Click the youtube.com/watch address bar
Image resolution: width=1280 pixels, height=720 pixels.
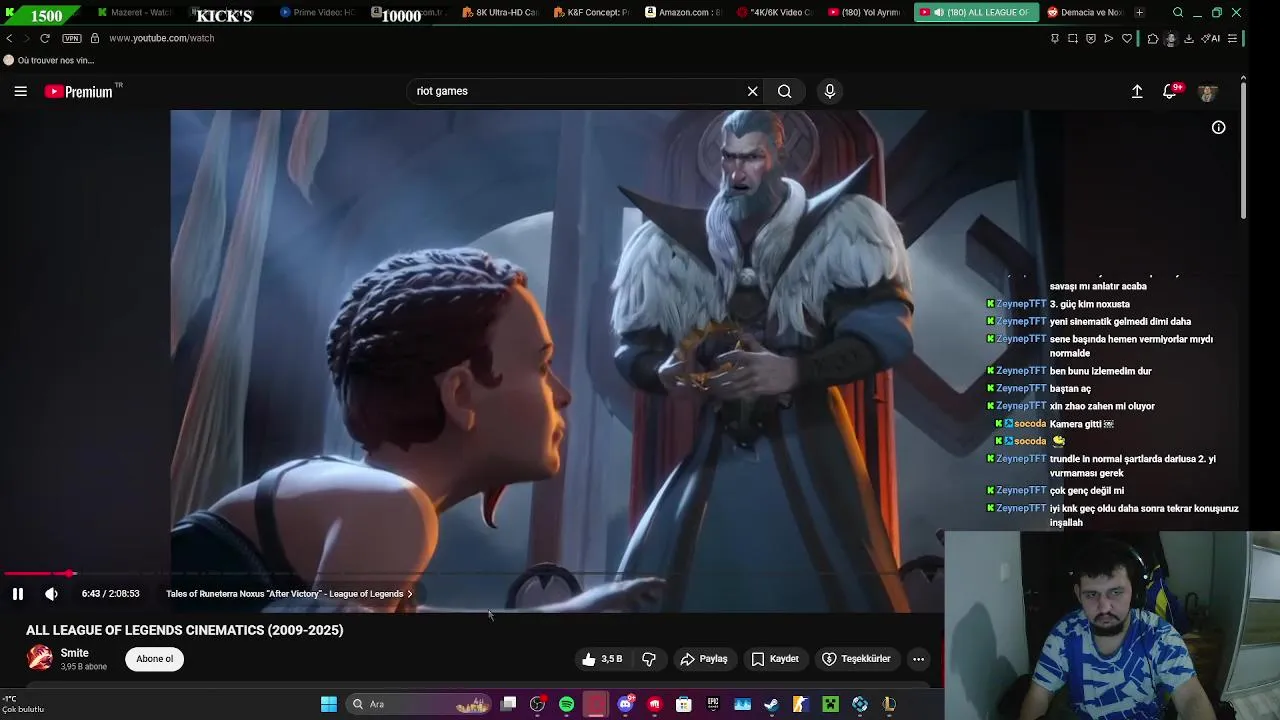[x=161, y=38]
